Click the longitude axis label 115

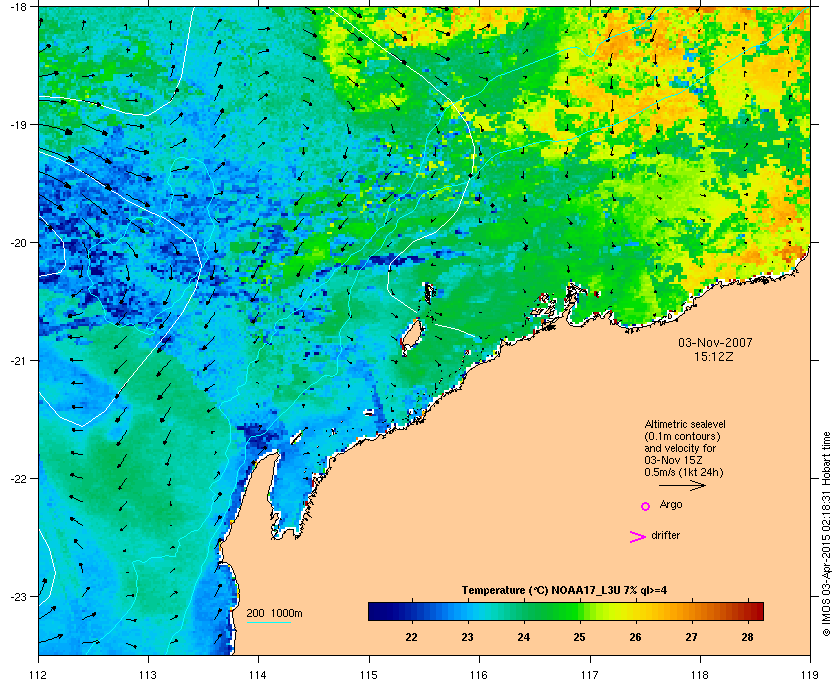pyautogui.click(x=369, y=675)
